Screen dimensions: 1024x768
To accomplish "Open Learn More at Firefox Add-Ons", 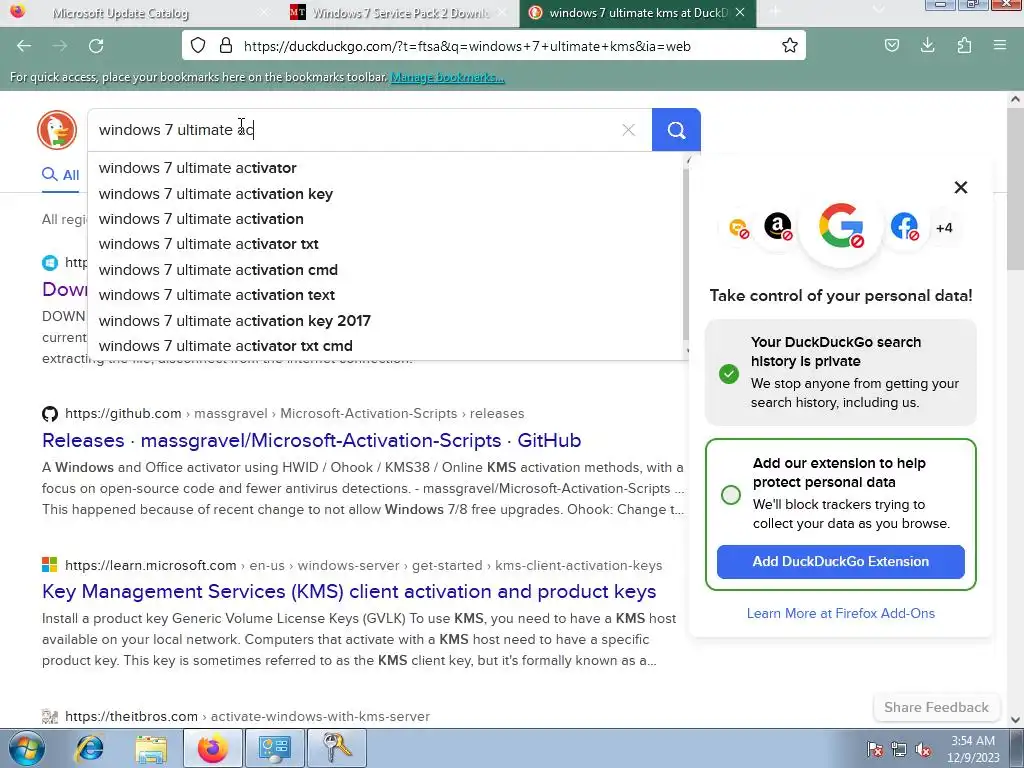I will 840,613.
